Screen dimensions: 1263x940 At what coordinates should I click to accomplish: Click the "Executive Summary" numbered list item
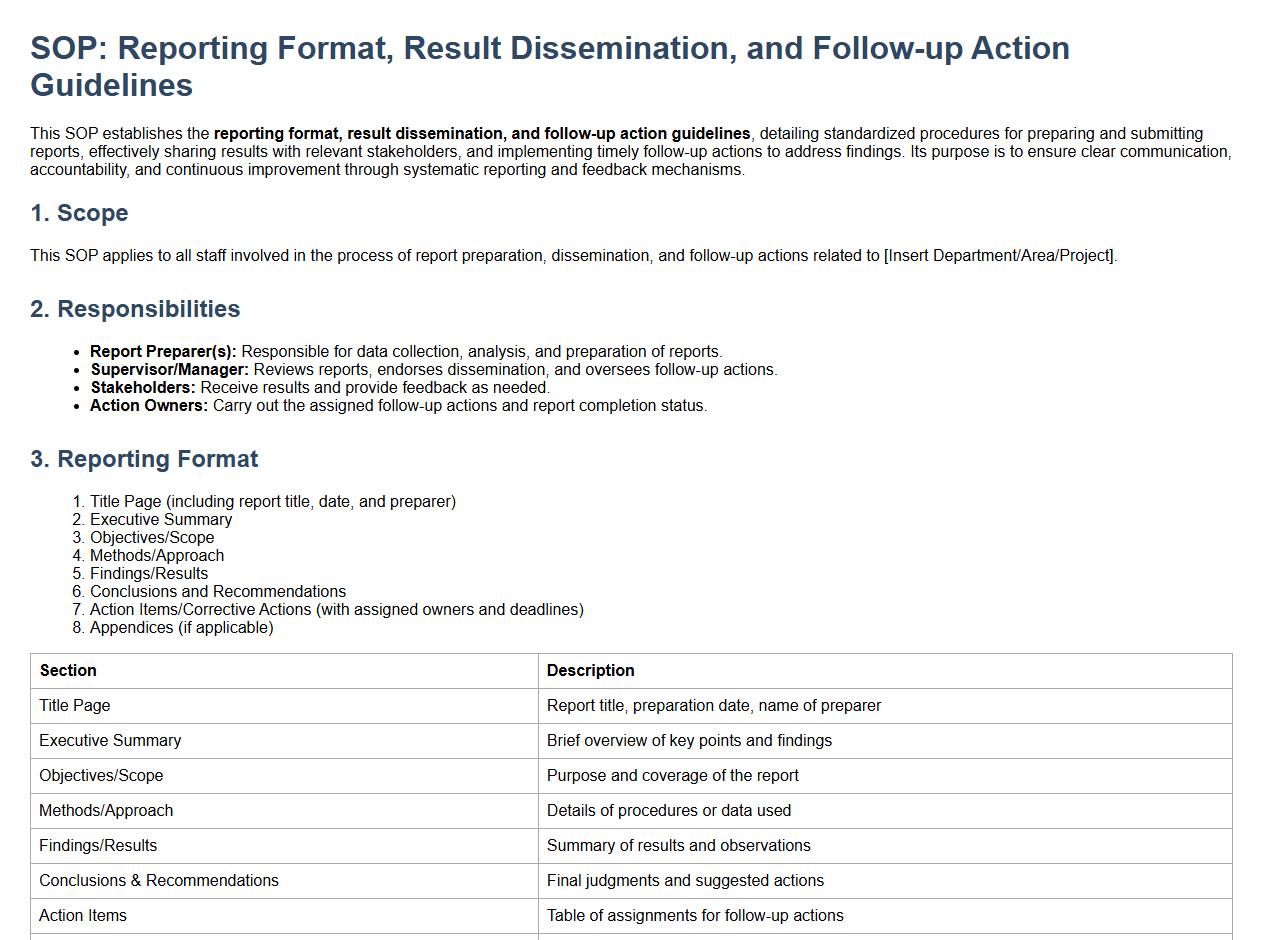click(x=161, y=520)
